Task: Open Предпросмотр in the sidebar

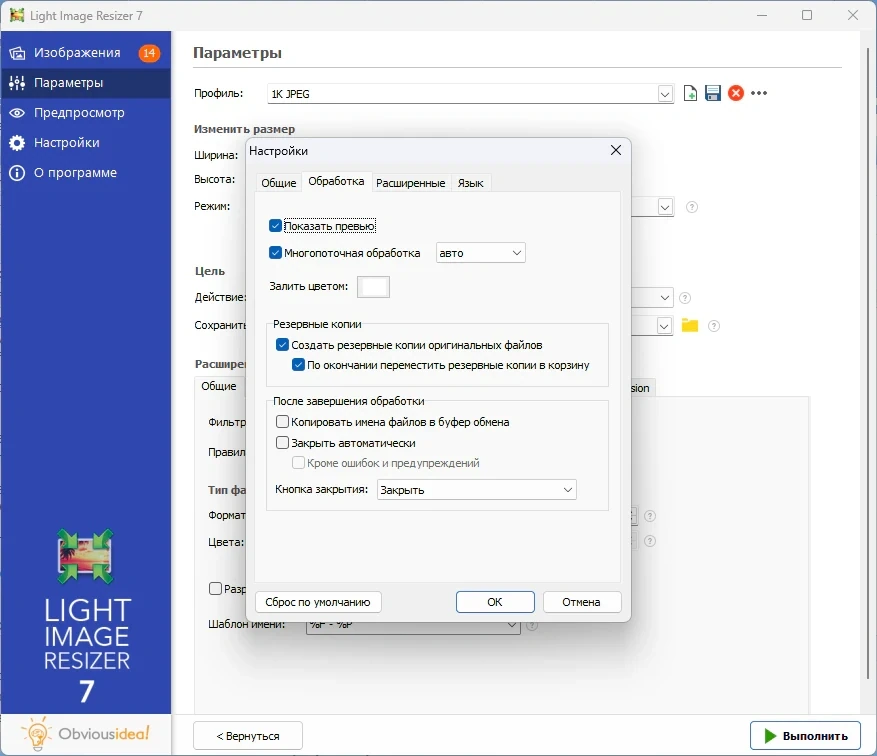Action: (86, 112)
